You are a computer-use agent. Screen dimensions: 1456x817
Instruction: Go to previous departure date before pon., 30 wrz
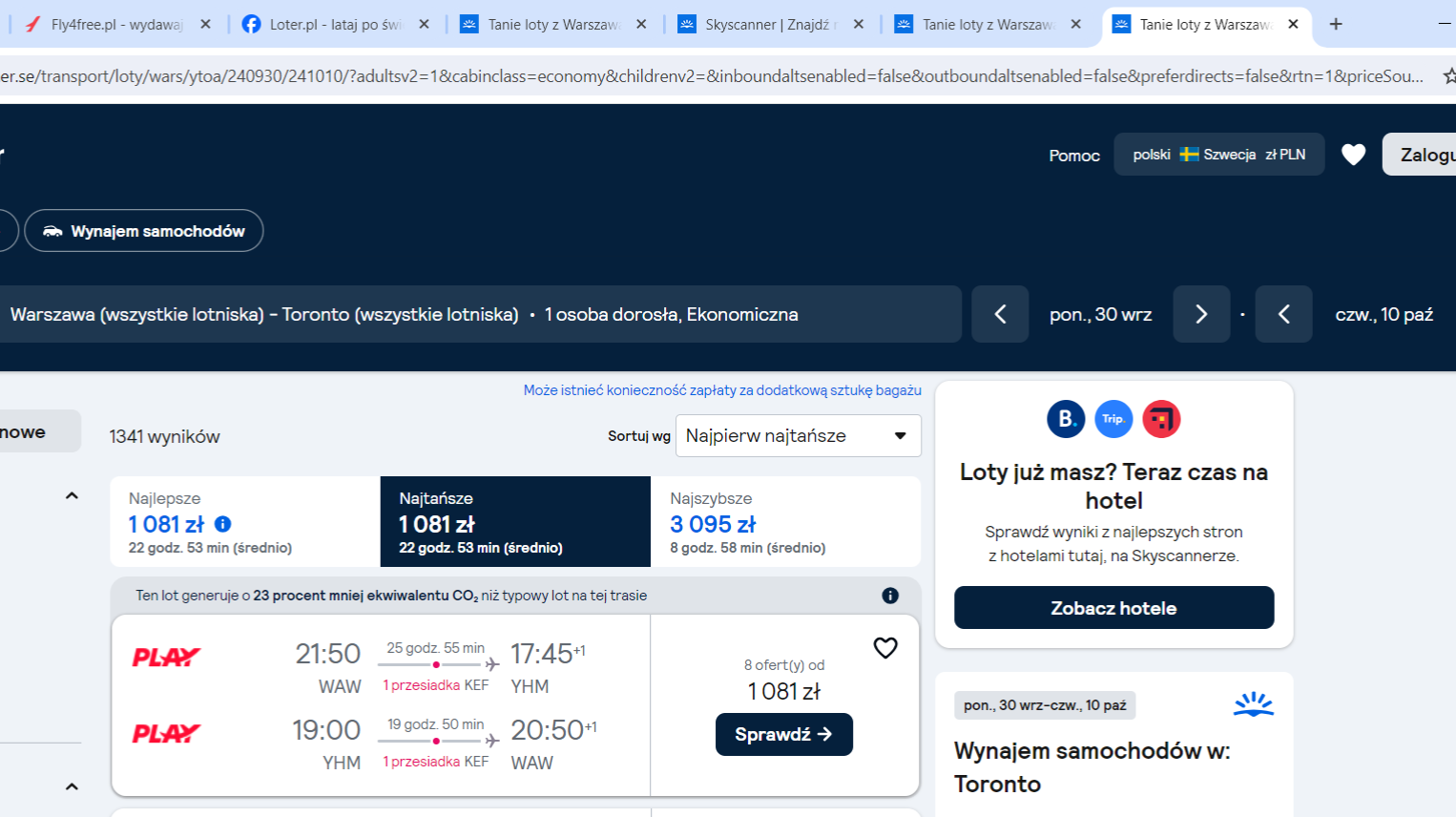tap(1000, 314)
